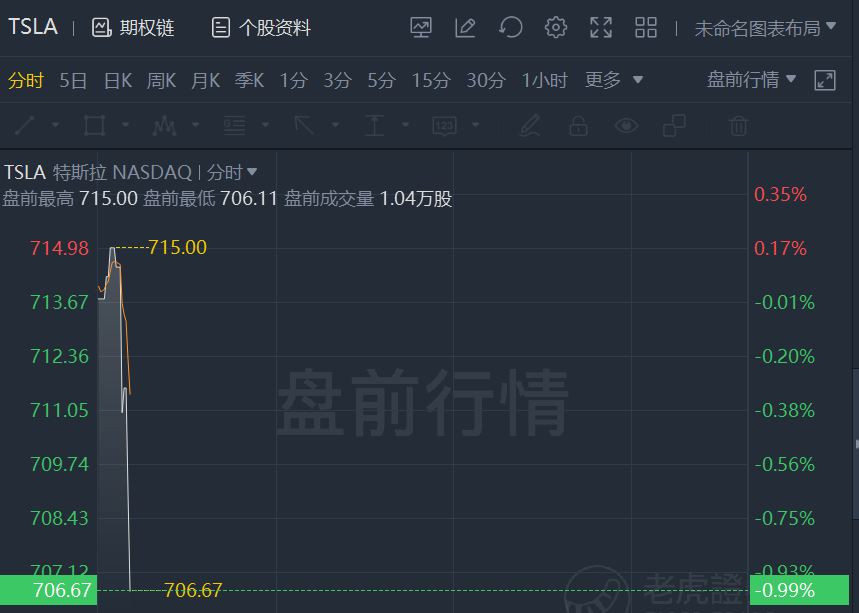Click 盘前最高 715.00 text
Viewport: 859px width, 613px height.
pos(70,198)
